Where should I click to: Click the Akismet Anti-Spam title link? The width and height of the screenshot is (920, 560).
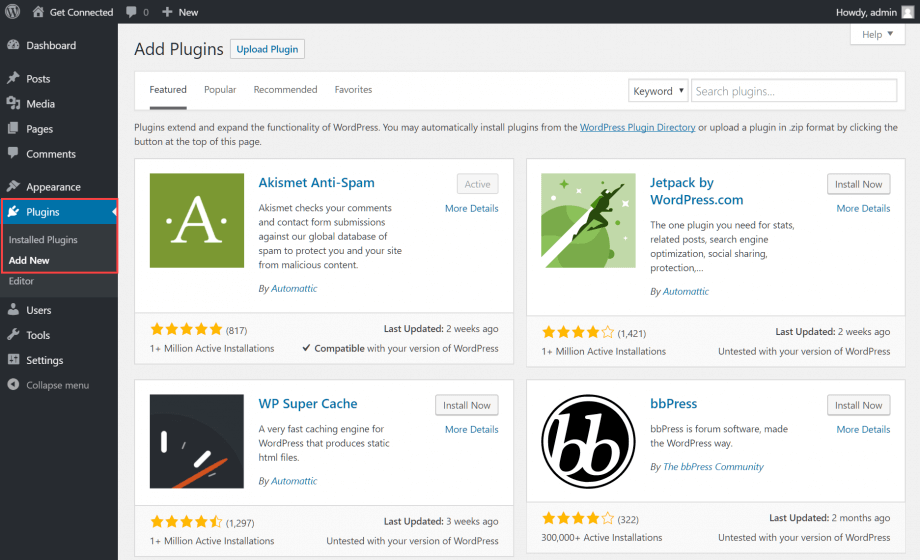316,183
